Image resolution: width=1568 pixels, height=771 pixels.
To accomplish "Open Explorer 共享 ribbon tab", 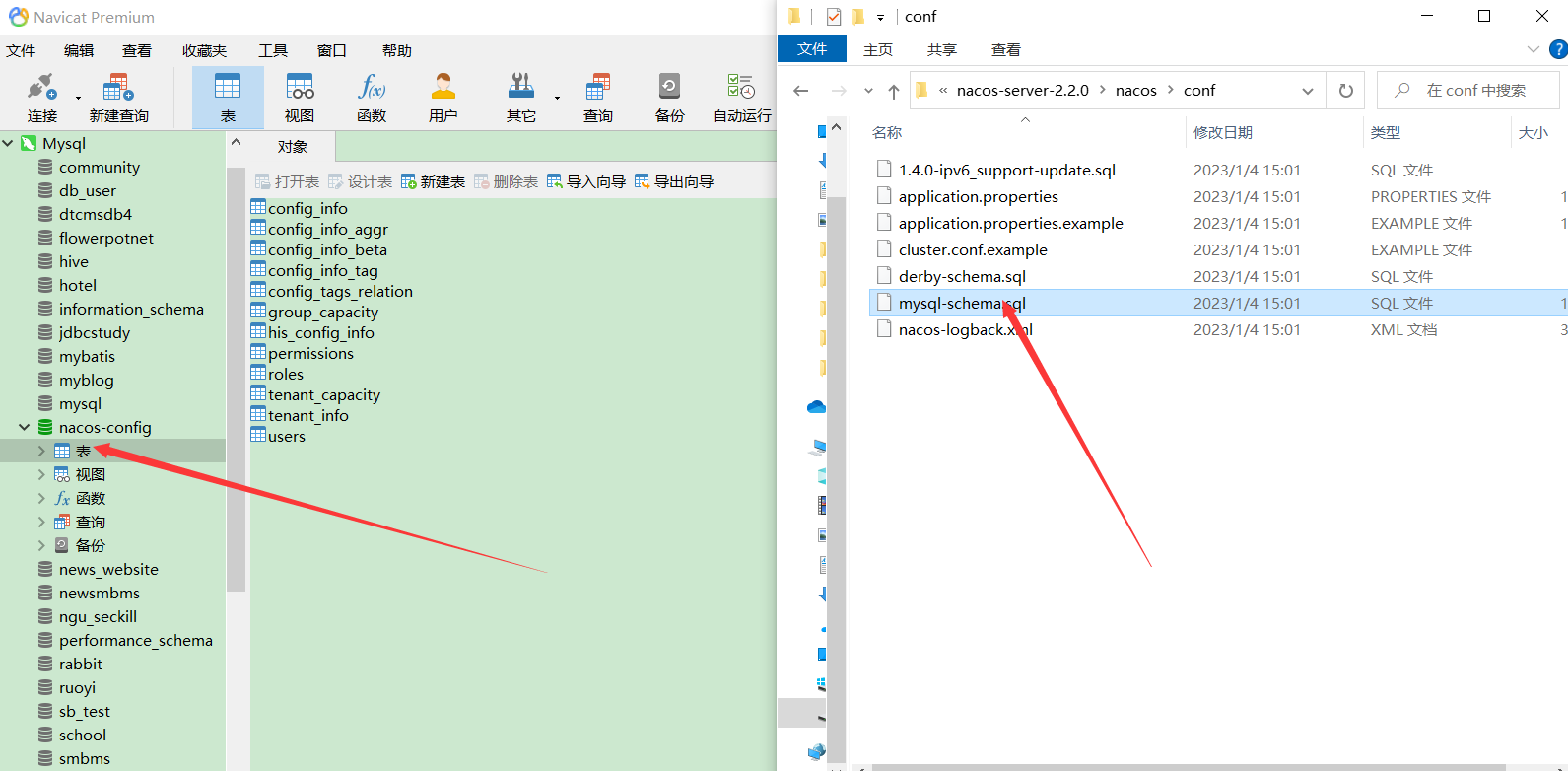I will point(941,49).
